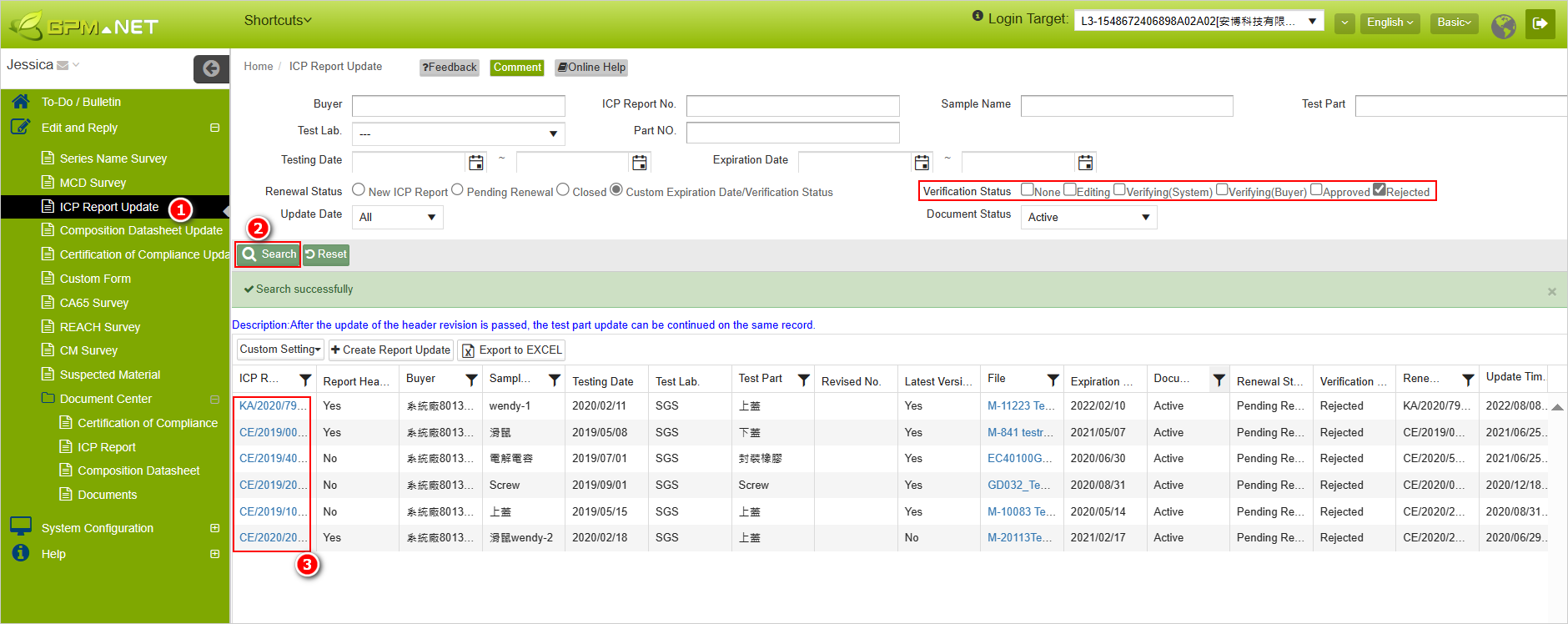
Task: Collapse sidebar with back arrow icon
Action: click(x=211, y=68)
